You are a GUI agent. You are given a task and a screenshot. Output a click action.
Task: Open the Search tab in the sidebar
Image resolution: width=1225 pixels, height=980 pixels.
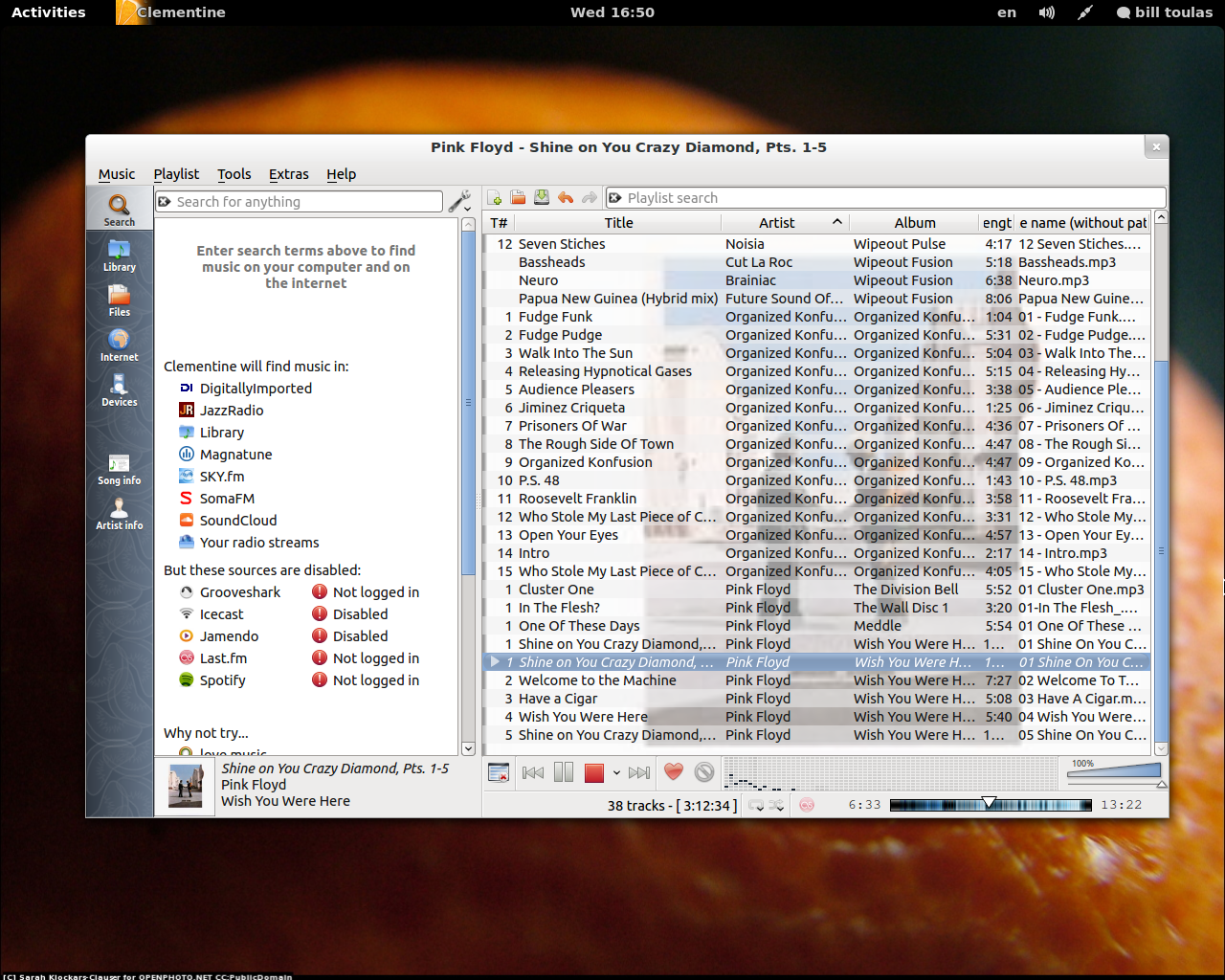120,210
